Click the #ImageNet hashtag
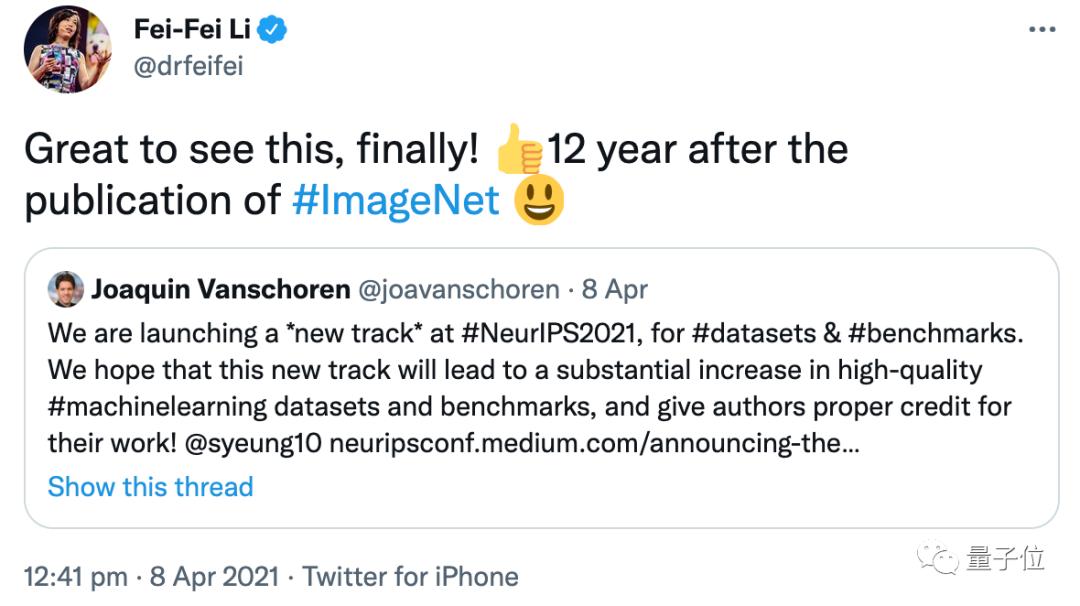Image resolution: width=1080 pixels, height=606 pixels. click(396, 200)
